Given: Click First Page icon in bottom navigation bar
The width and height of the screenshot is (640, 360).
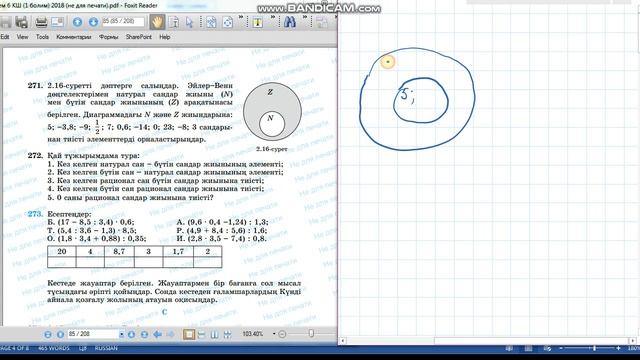Looking at the screenshot, I should (48, 334).
